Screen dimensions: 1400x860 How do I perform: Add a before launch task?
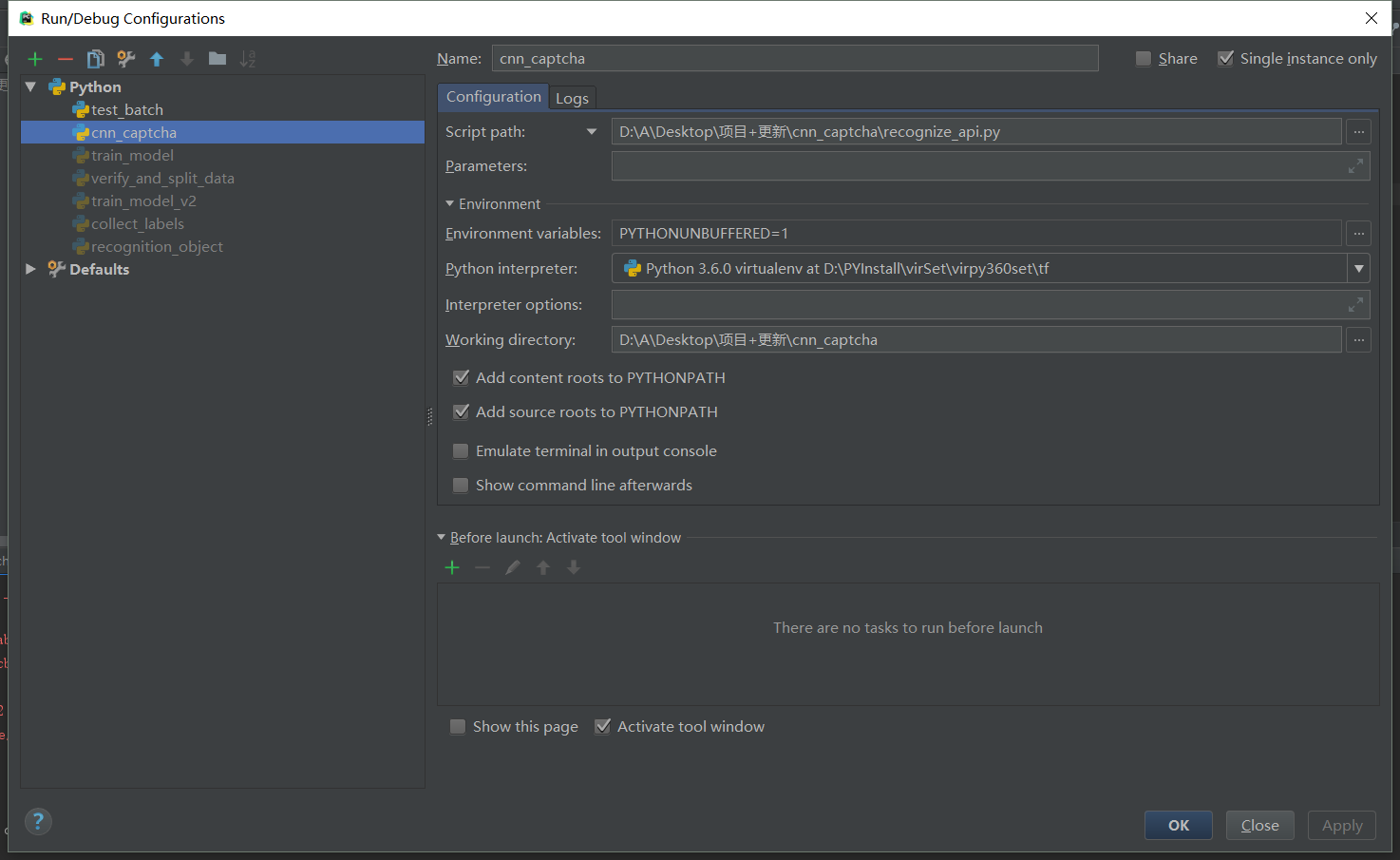pyautogui.click(x=452, y=567)
